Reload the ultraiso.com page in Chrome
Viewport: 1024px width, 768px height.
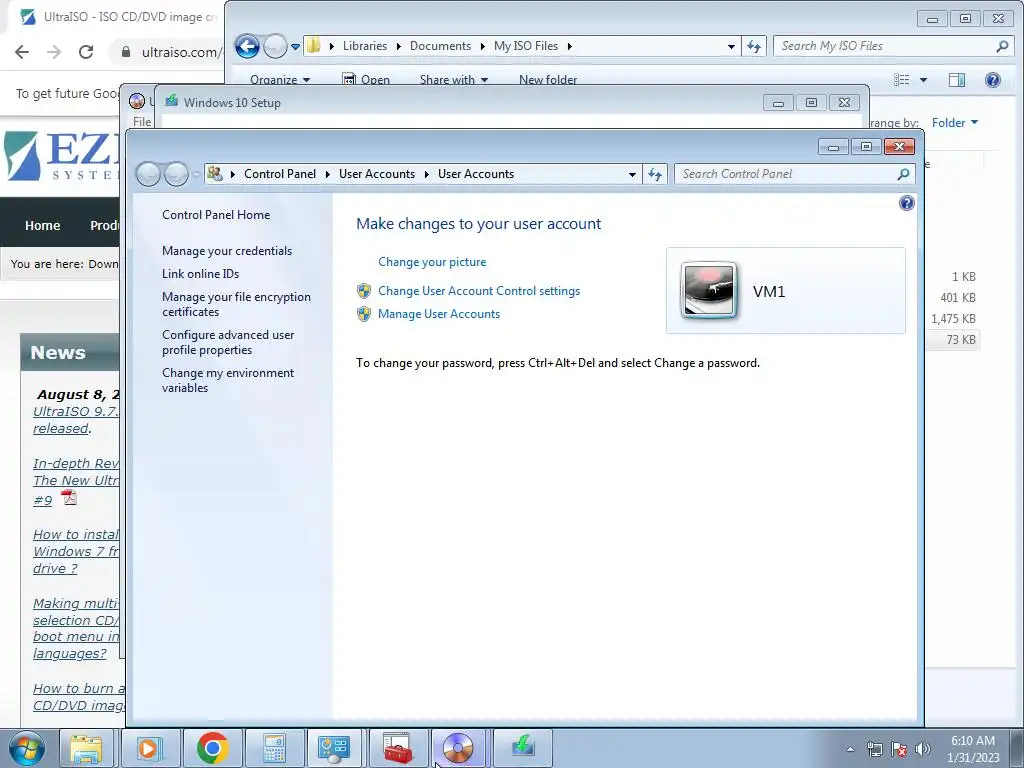click(86, 52)
